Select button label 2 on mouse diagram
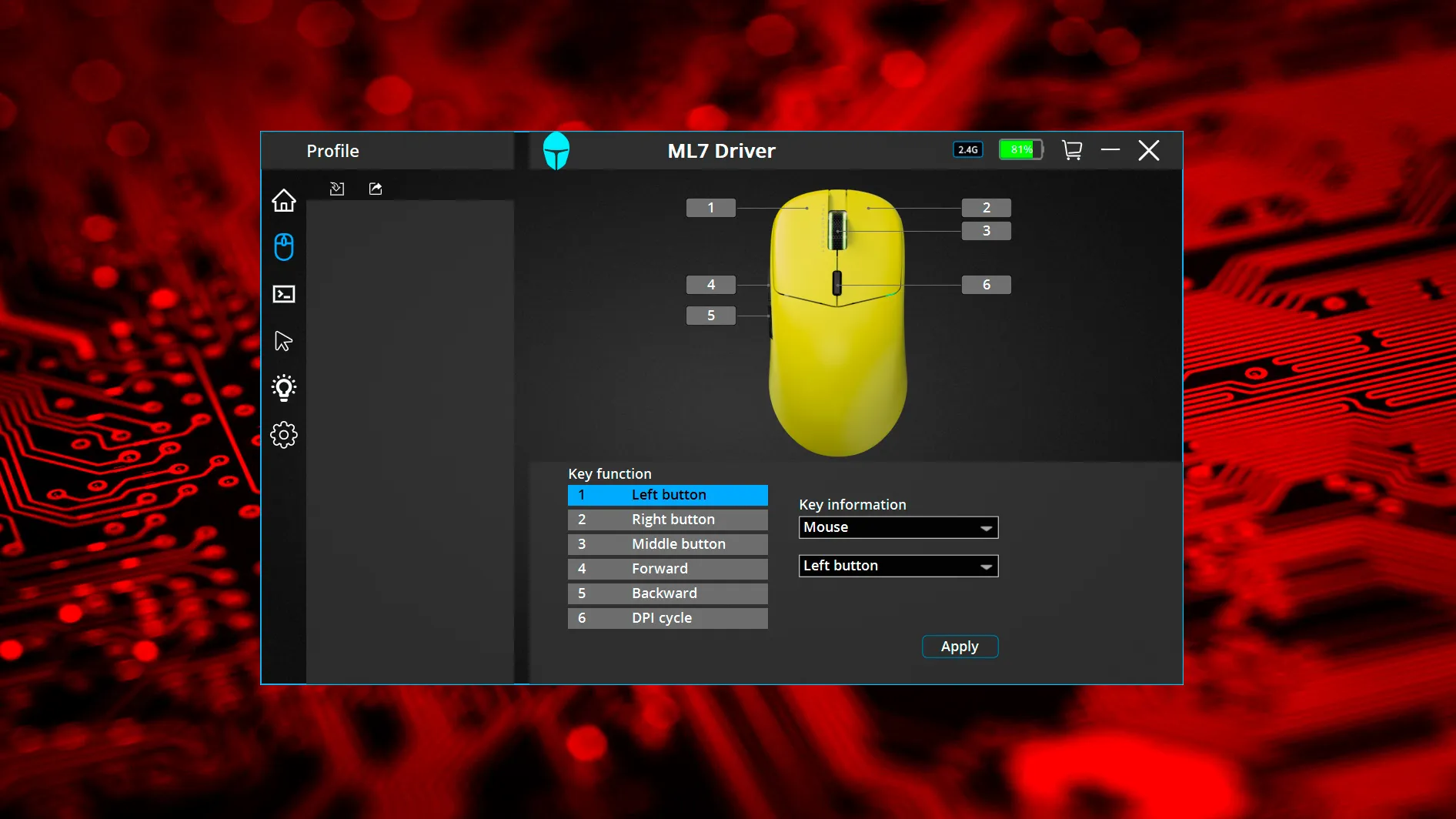This screenshot has width=1456, height=819. coord(987,208)
